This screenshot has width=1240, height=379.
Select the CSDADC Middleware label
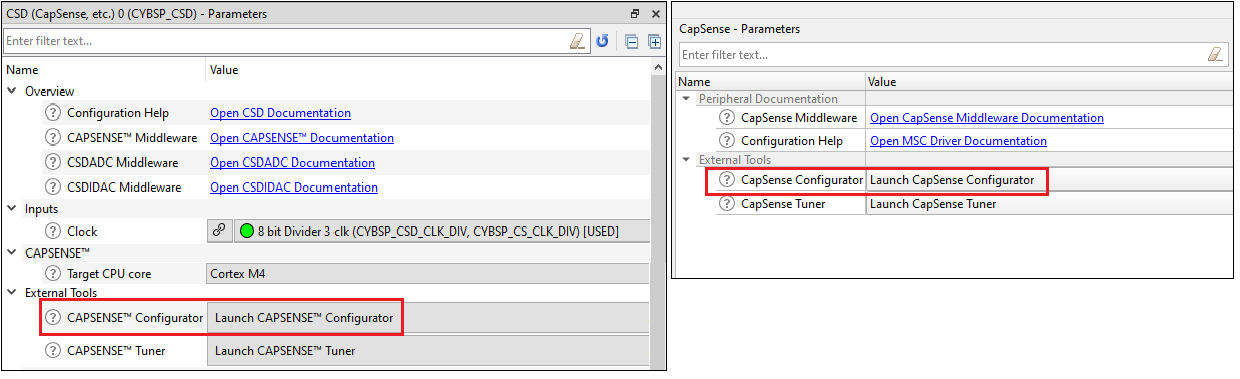tap(124, 162)
